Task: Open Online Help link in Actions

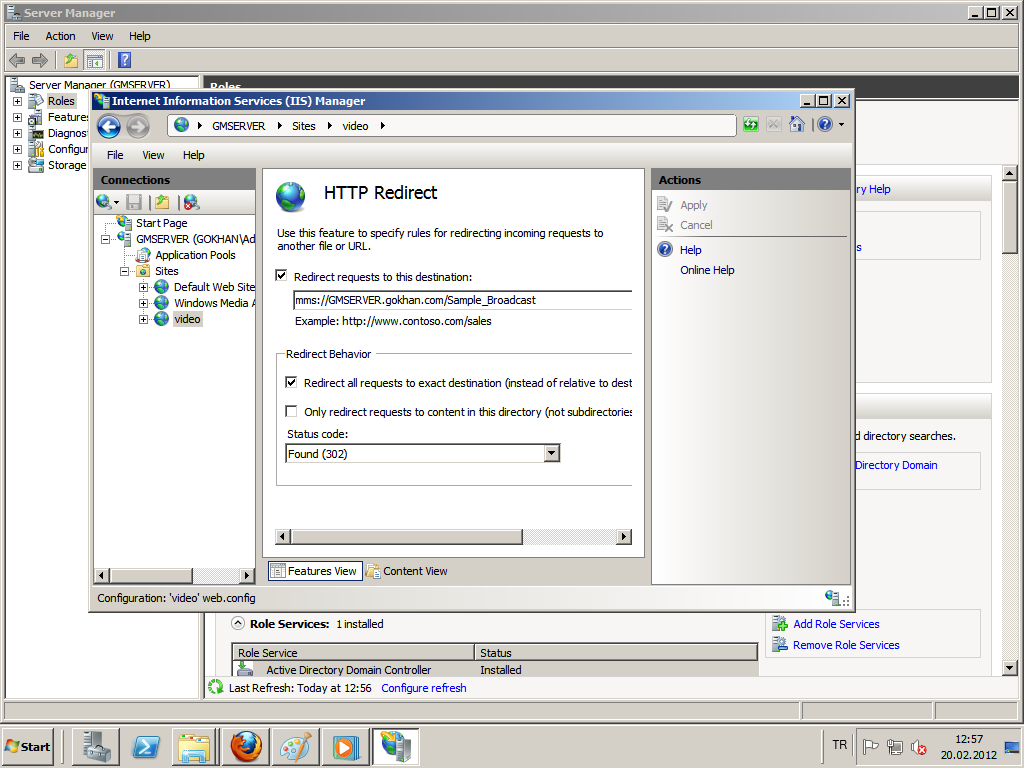Action: point(707,270)
